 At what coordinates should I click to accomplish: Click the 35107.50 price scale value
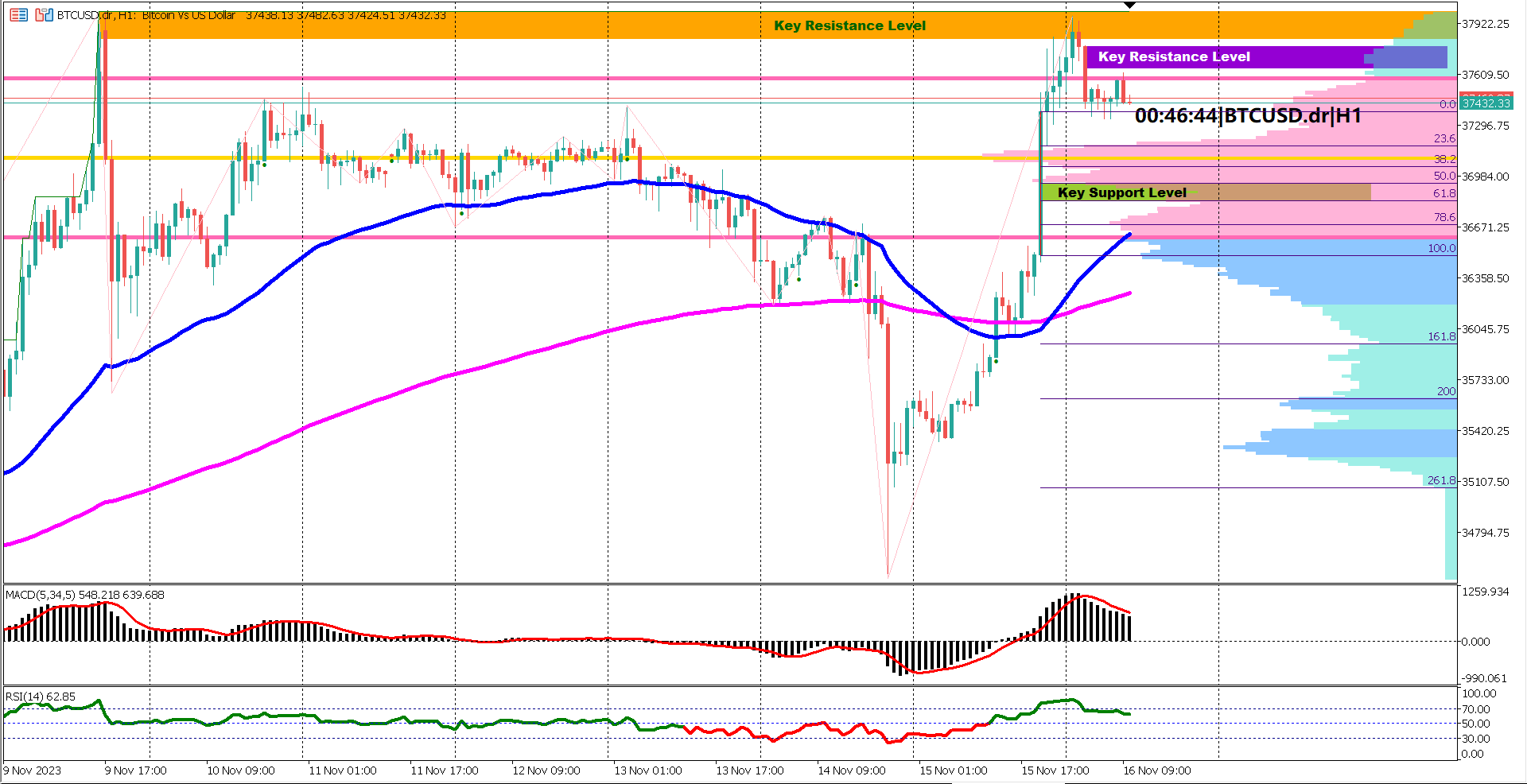(1485, 482)
